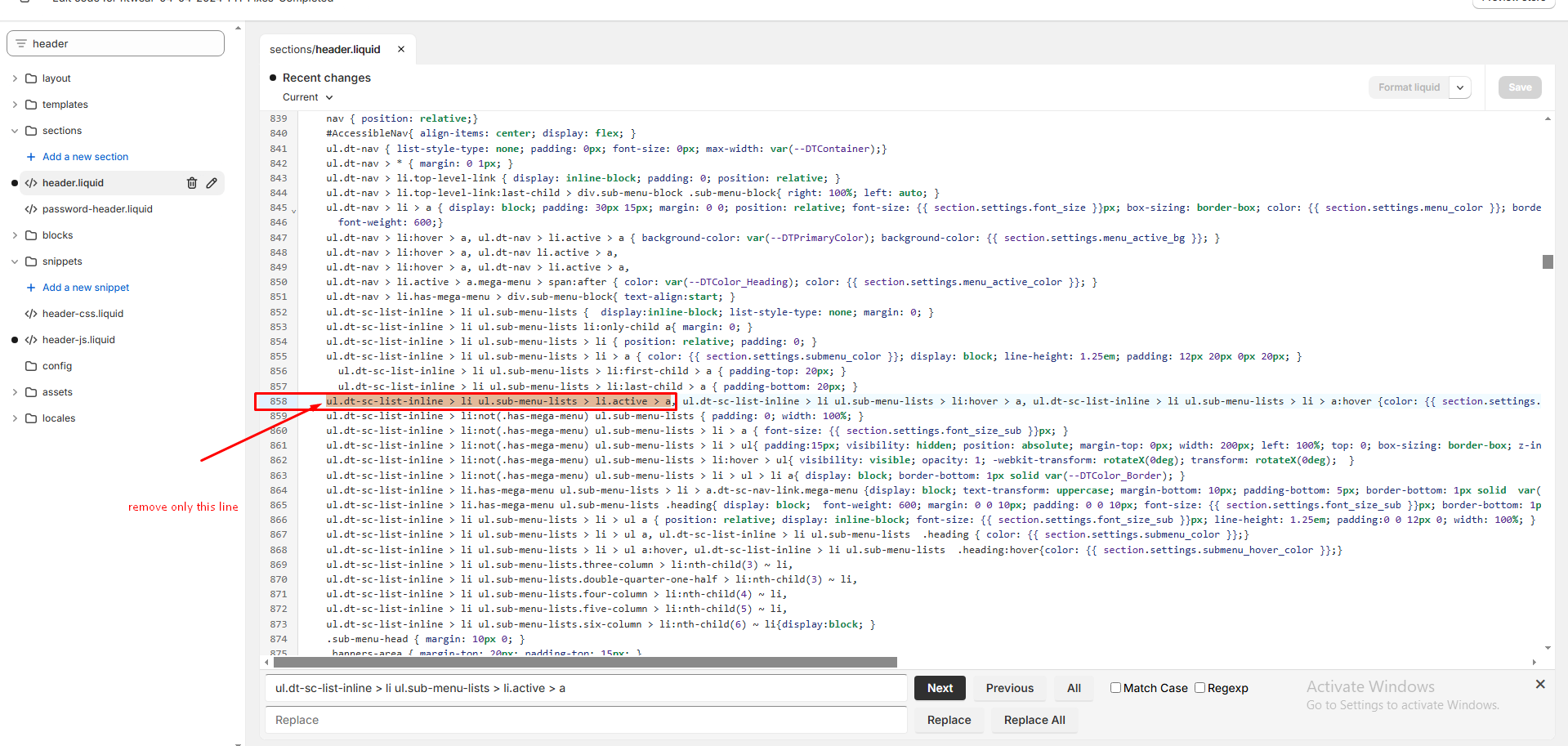Click the sidebar scroll-up arrow
Screen dimensions: 1568x746
point(238,29)
